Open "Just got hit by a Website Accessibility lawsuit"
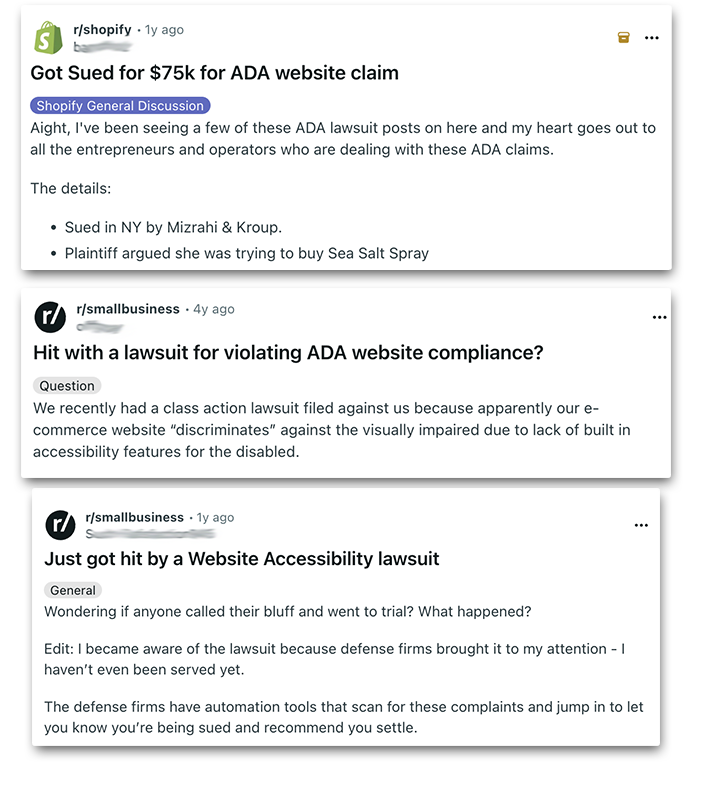 click(x=242, y=558)
